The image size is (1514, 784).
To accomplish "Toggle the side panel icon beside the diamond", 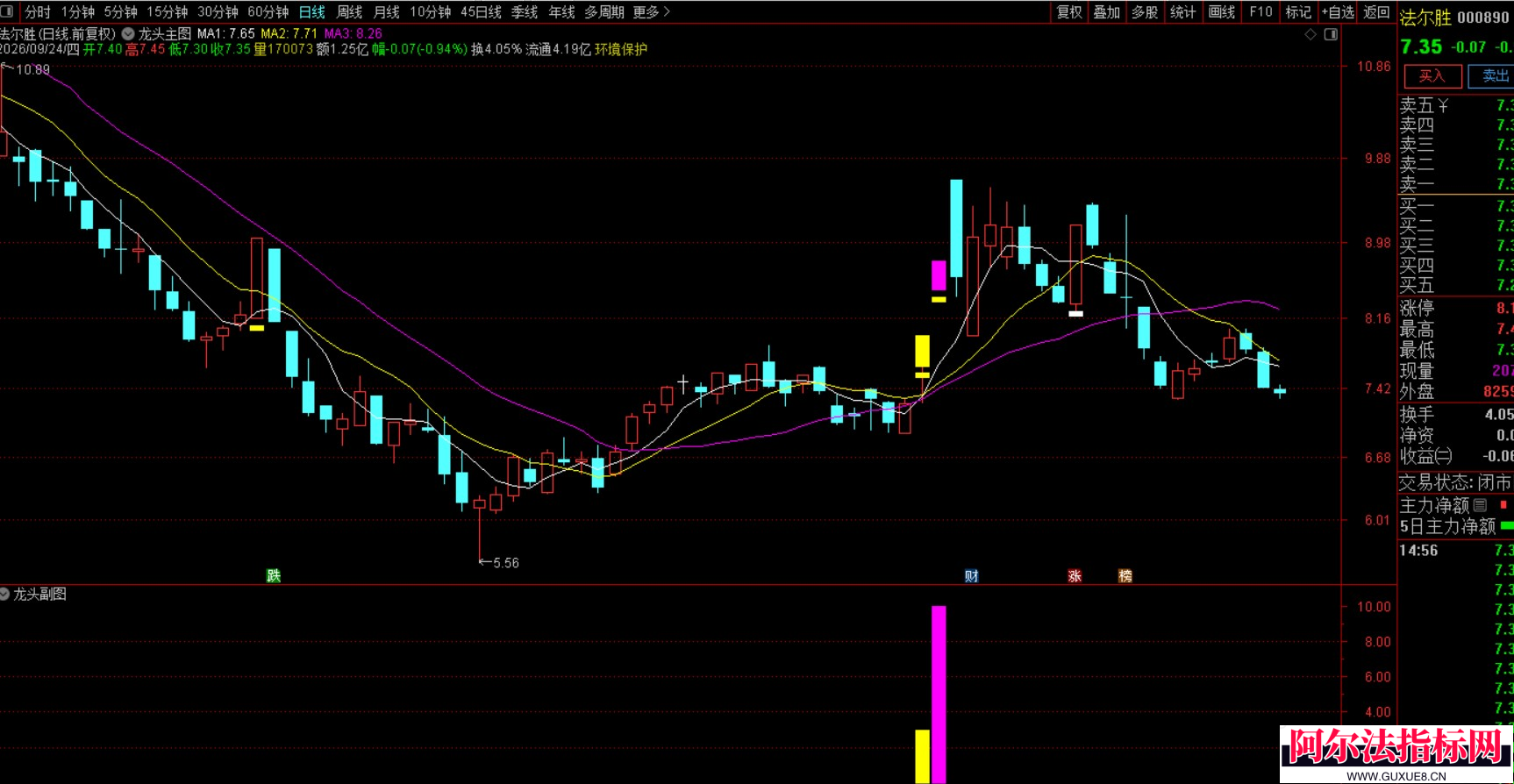I will (x=1331, y=34).
